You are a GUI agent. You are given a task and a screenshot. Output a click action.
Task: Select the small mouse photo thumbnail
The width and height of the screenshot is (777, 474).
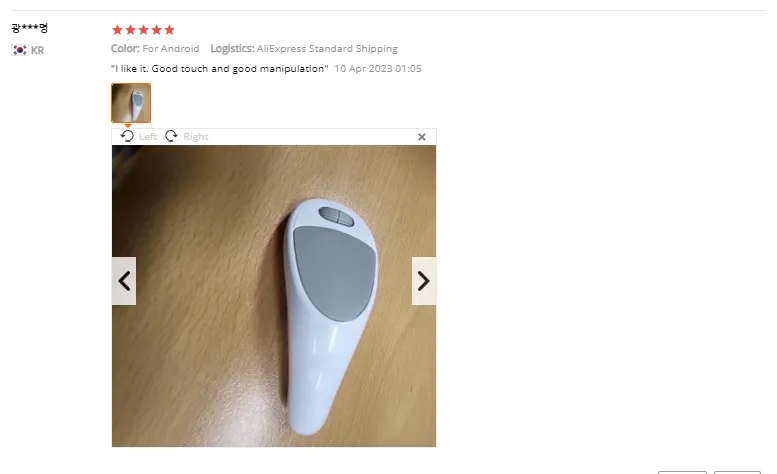coord(131,103)
